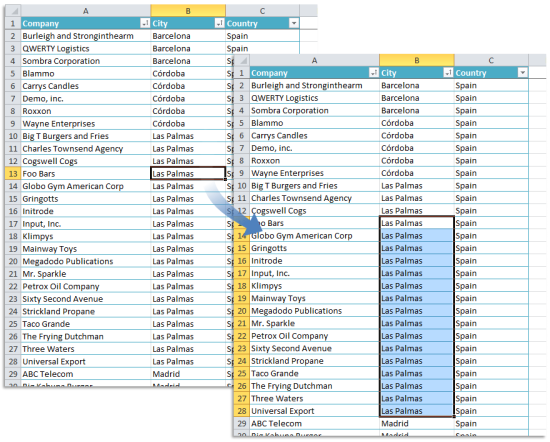Click Charles Townsend Agency in back sheet
The width and height of the screenshot is (550, 442).
click(x=86, y=149)
